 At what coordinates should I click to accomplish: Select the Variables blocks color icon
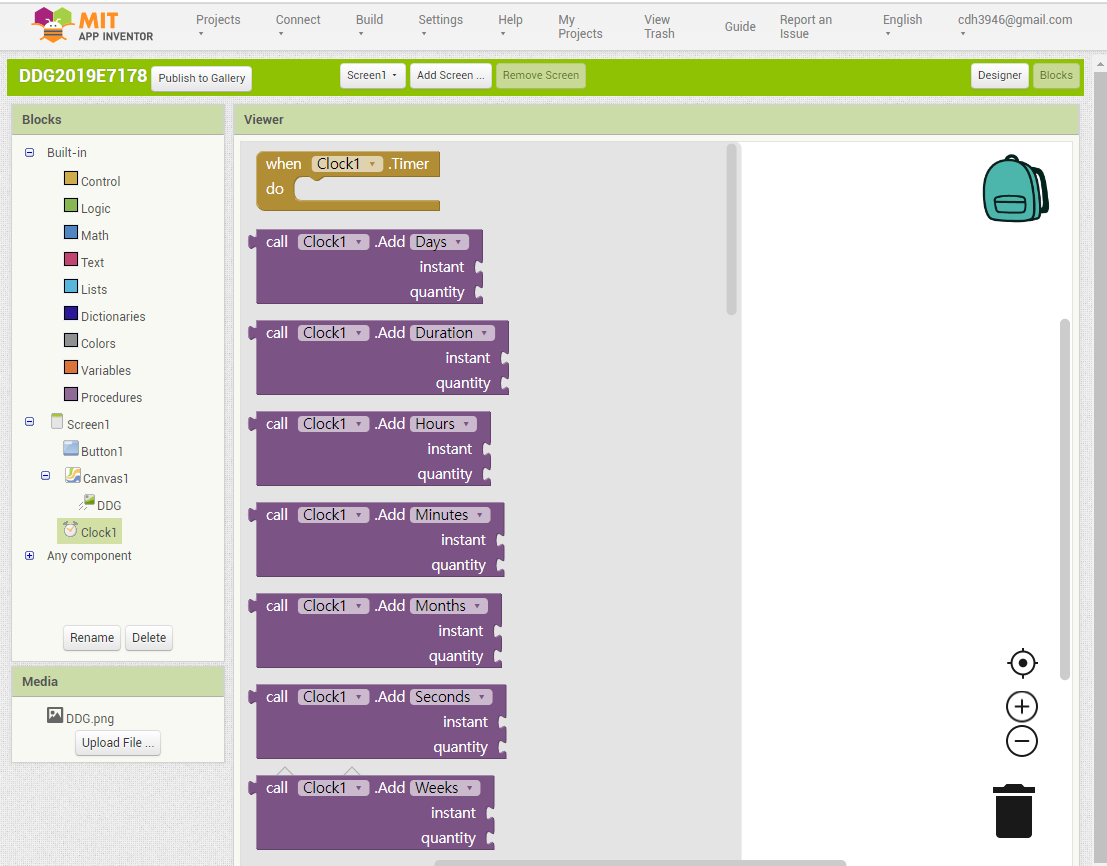[x=71, y=367]
